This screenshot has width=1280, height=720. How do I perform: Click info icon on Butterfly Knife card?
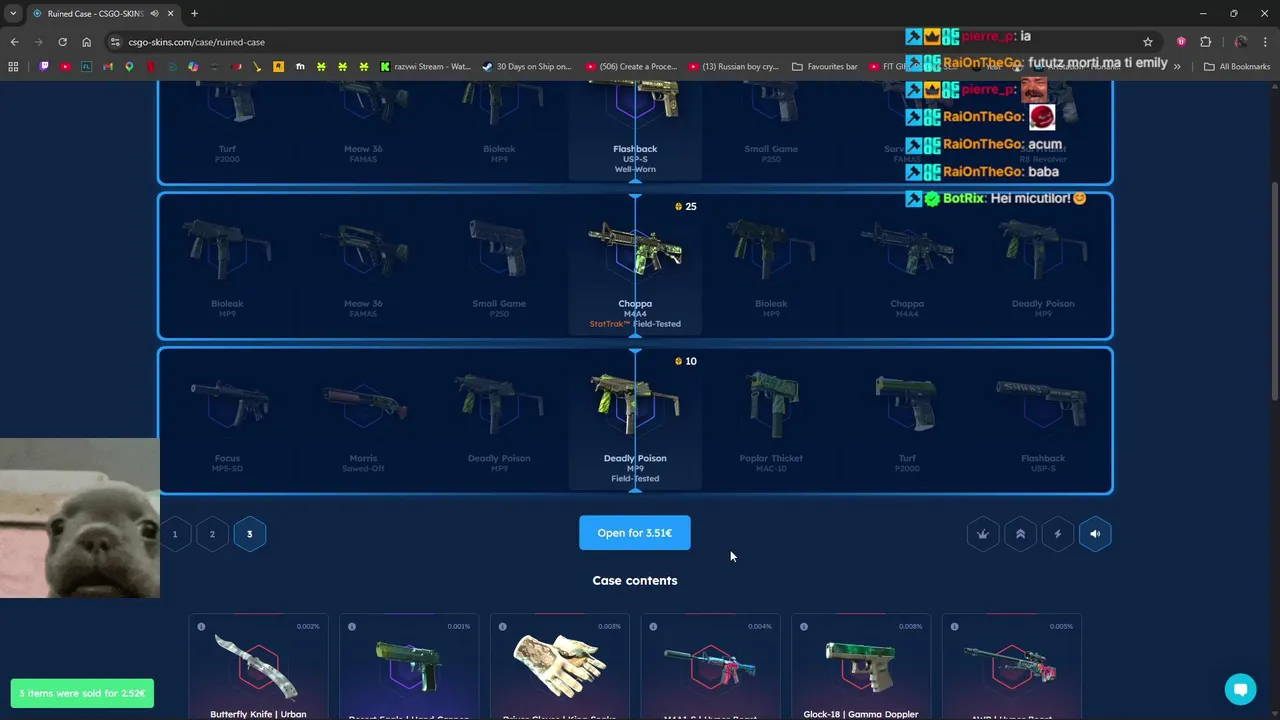click(201, 627)
